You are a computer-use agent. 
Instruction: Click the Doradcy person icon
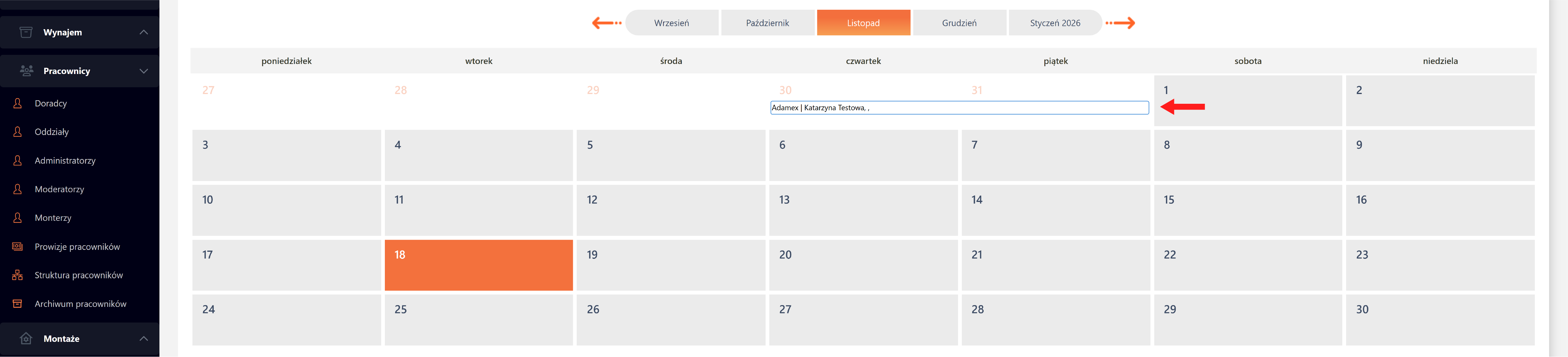pyautogui.click(x=18, y=103)
